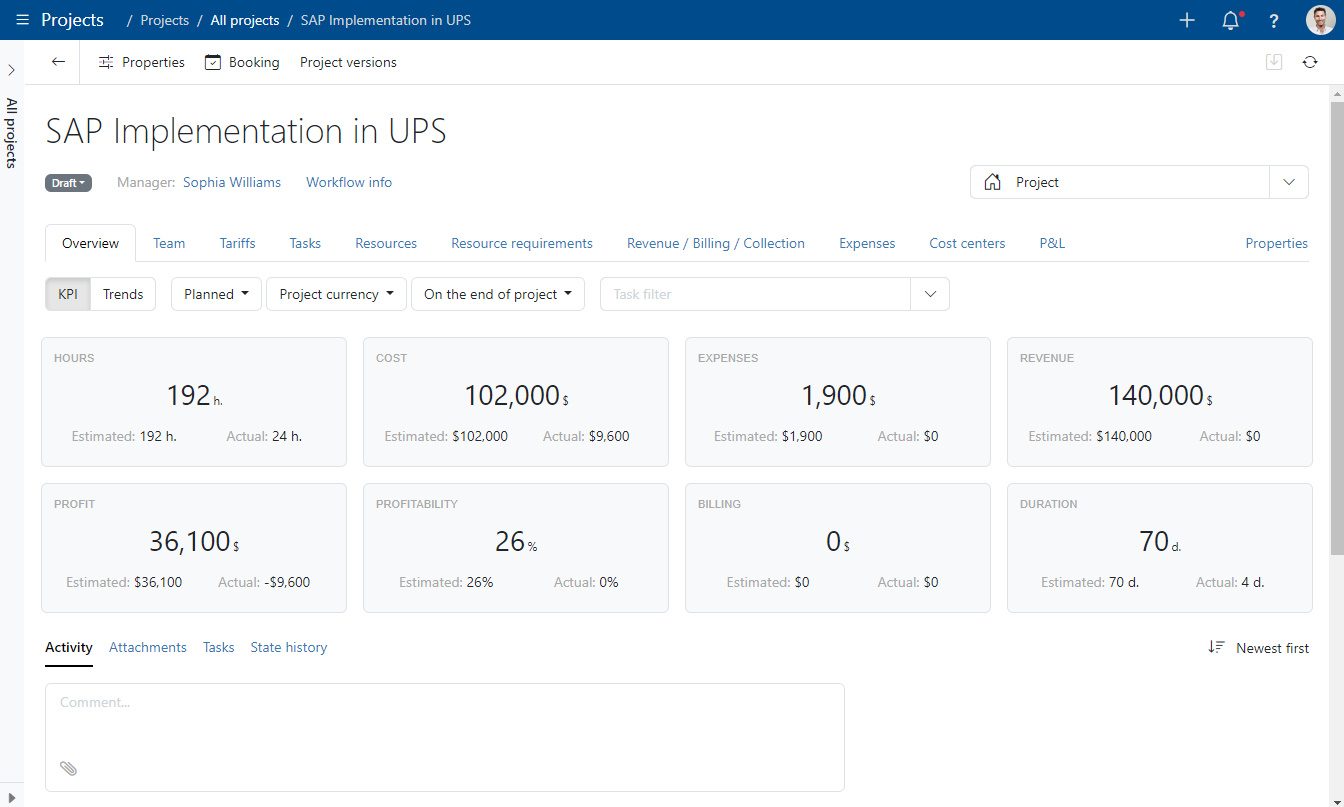Screen dimensions: 1344x807
Task: Click the Profitability value 26 %
Action: (x=516, y=542)
